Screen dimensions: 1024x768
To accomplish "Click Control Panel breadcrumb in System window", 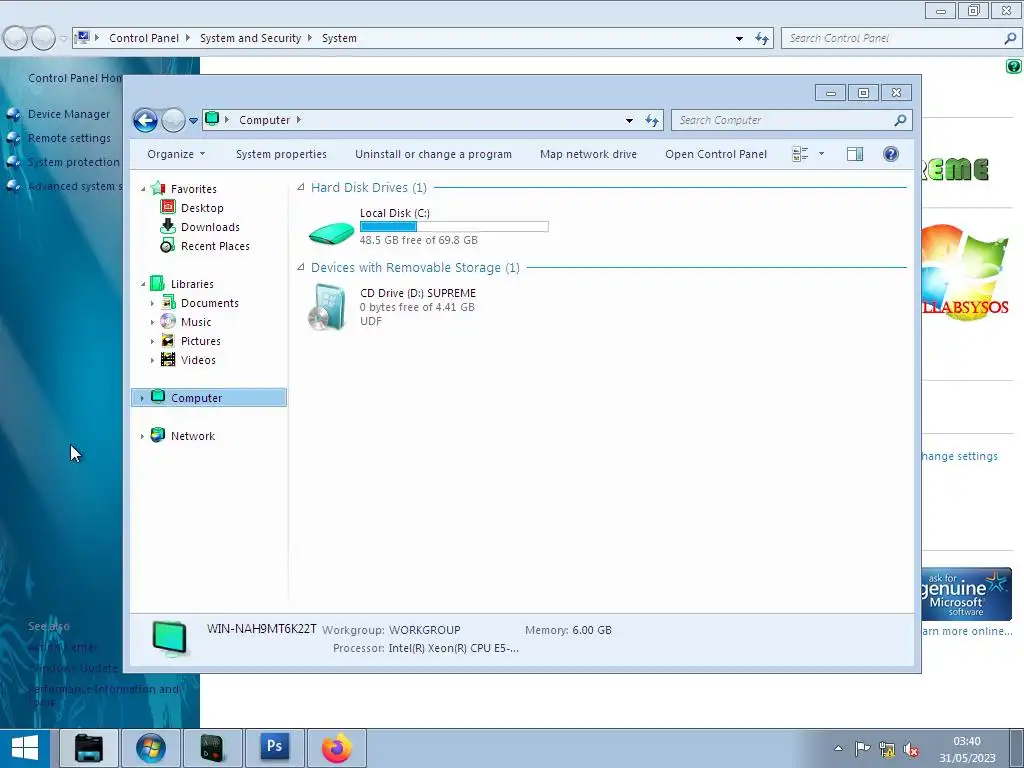I will [144, 38].
